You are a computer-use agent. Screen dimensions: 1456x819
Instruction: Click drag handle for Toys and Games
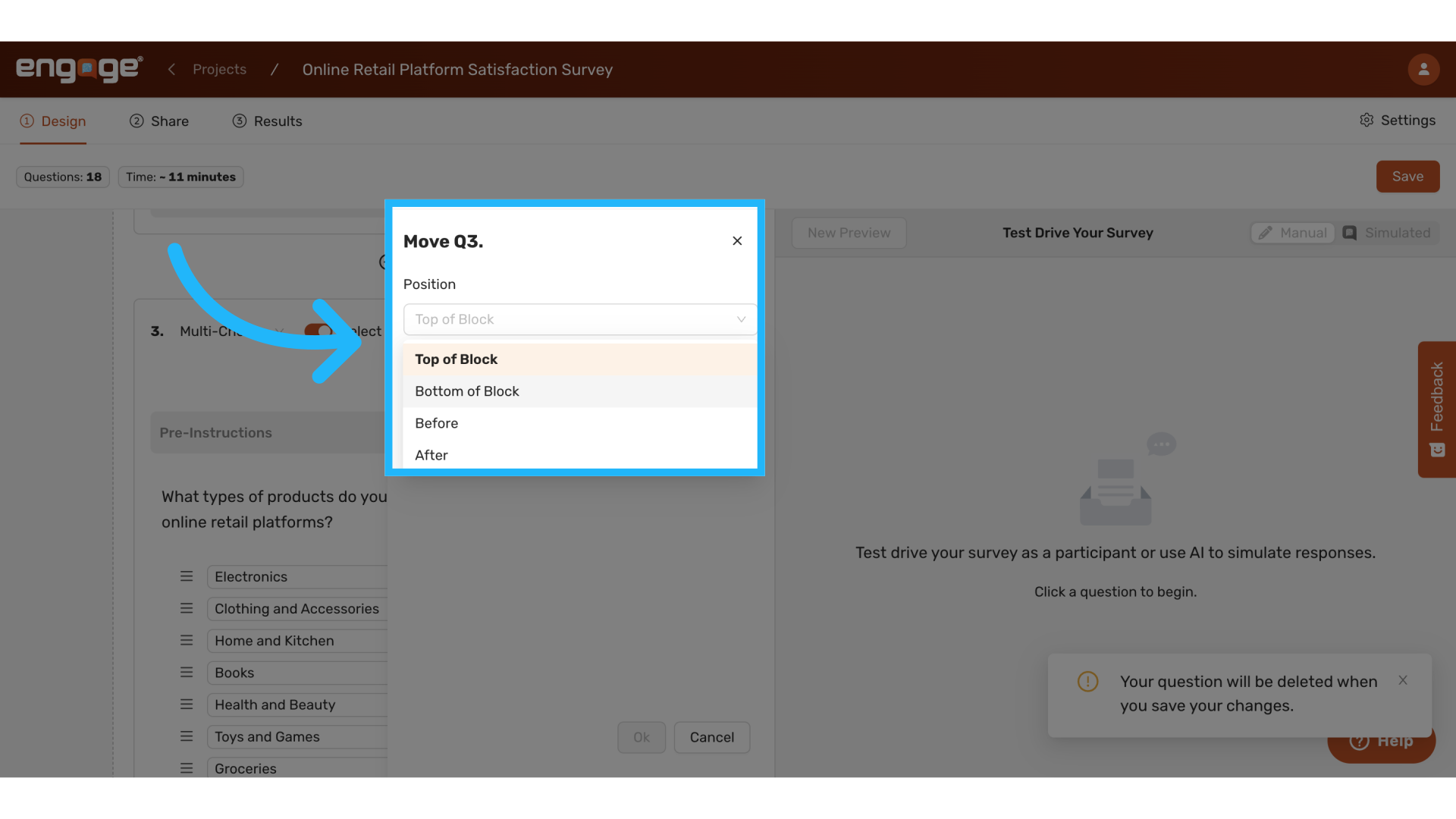187,736
